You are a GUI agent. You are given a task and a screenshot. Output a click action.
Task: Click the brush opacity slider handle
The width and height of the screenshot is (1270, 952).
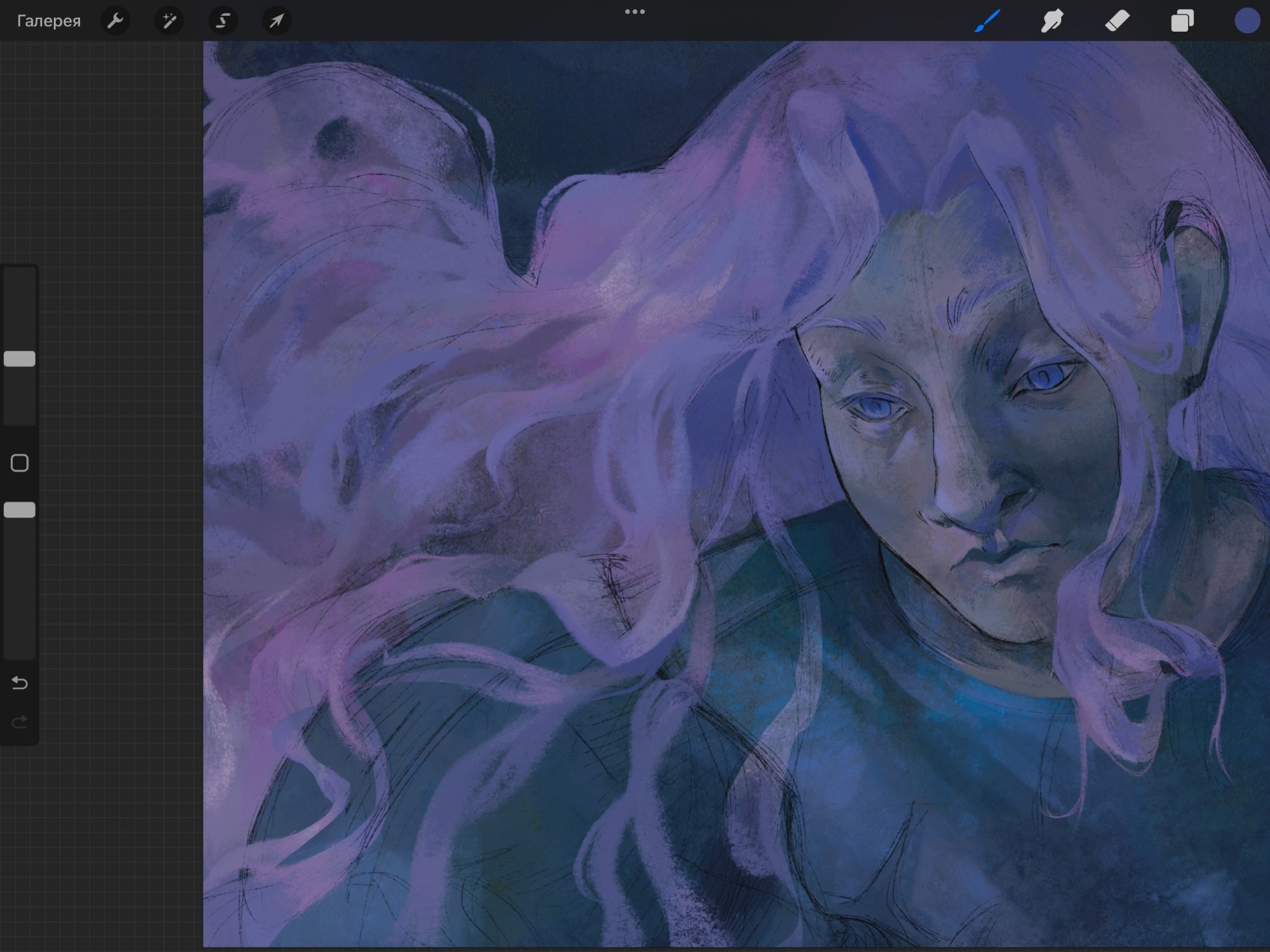click(20, 510)
